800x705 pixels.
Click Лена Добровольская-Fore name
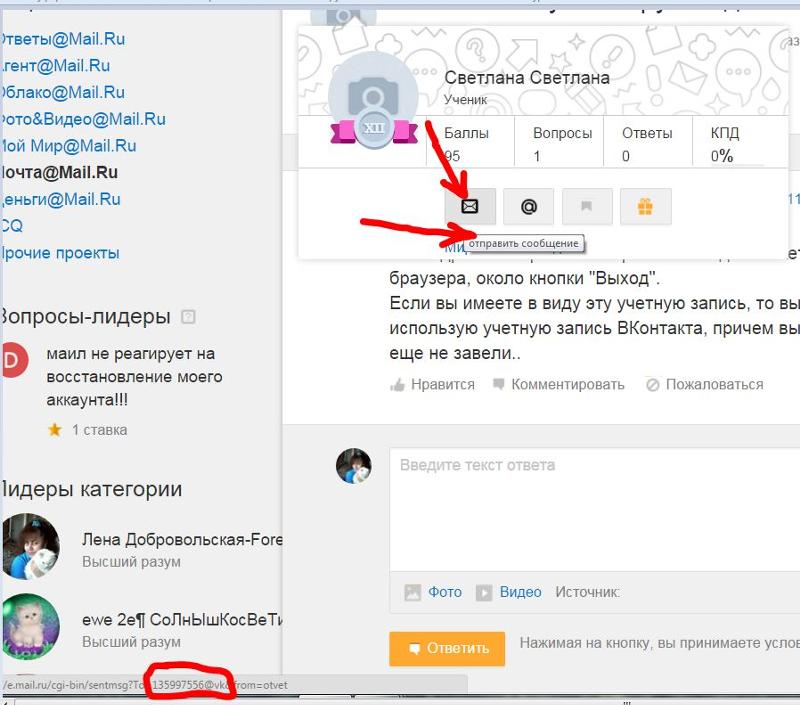pos(182,540)
